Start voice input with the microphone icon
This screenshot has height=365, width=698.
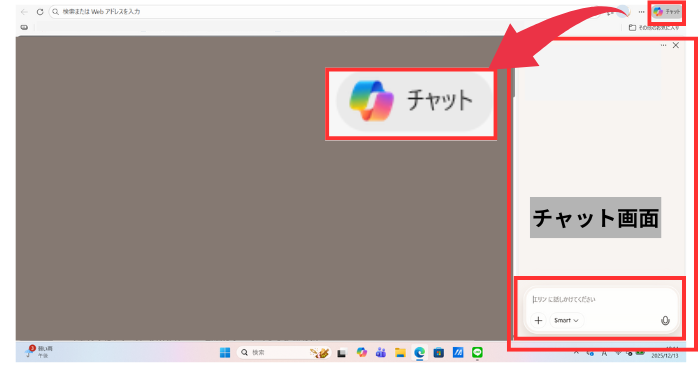tap(665, 320)
